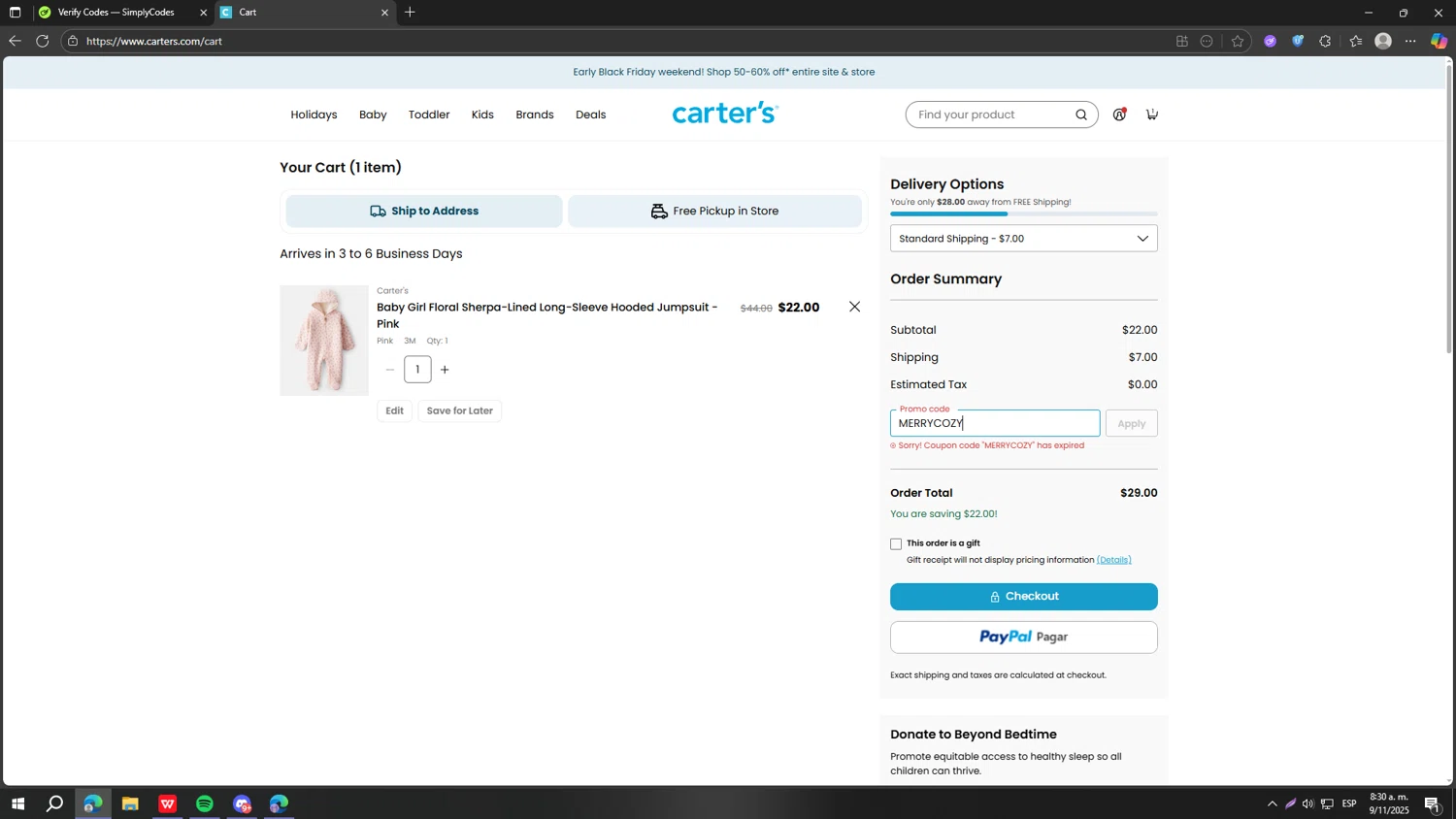Add page to favorites star icon
Viewport: 1456px width, 819px height.
pyautogui.click(x=1237, y=41)
